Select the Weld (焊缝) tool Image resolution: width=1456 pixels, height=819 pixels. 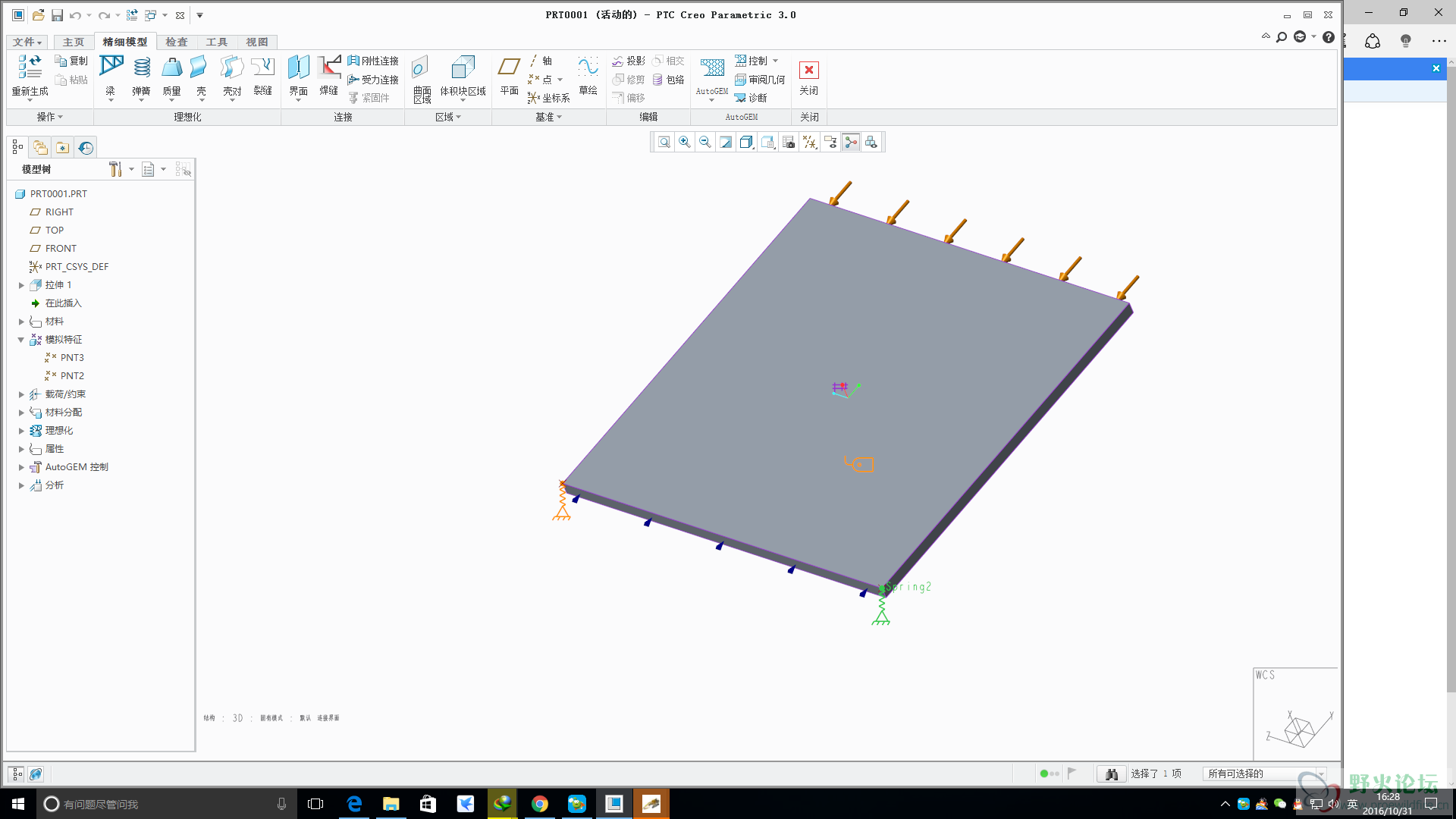tap(328, 67)
